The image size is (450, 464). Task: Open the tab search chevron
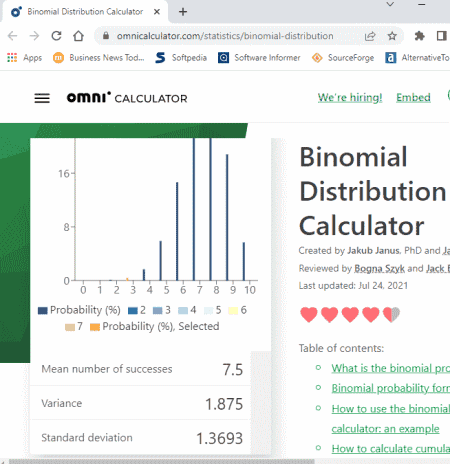(390, 4)
